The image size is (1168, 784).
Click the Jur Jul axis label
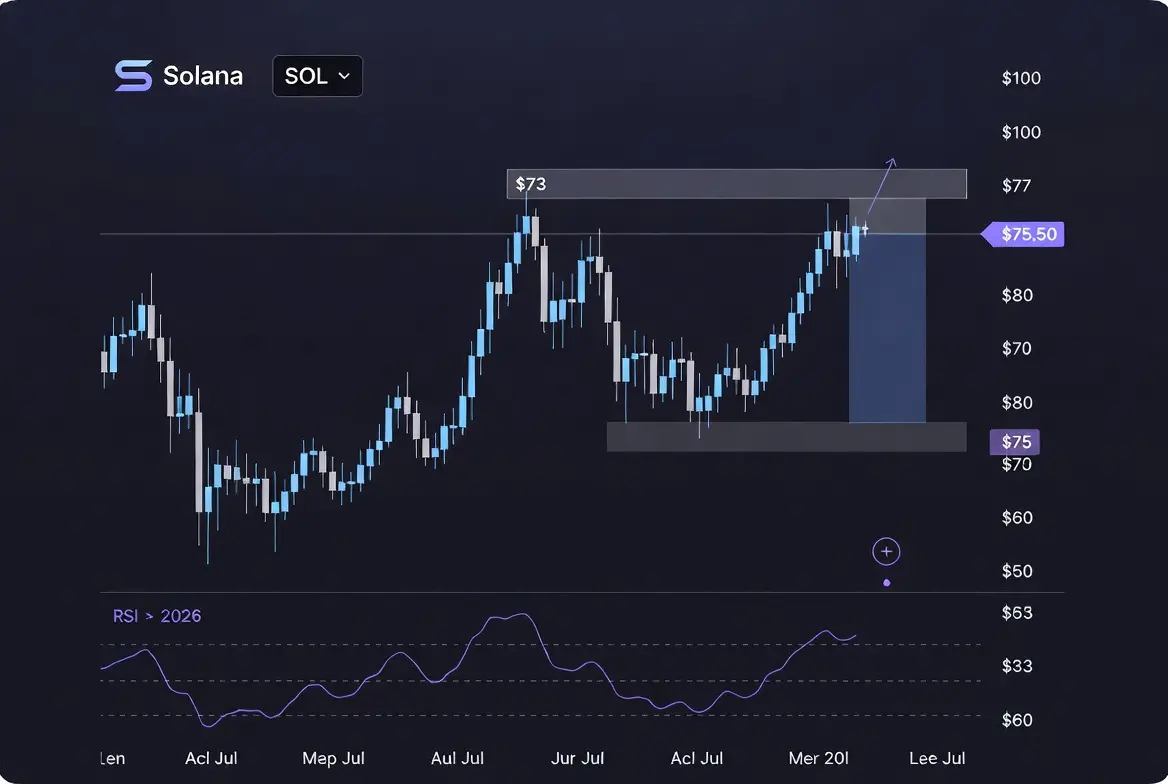click(x=577, y=758)
